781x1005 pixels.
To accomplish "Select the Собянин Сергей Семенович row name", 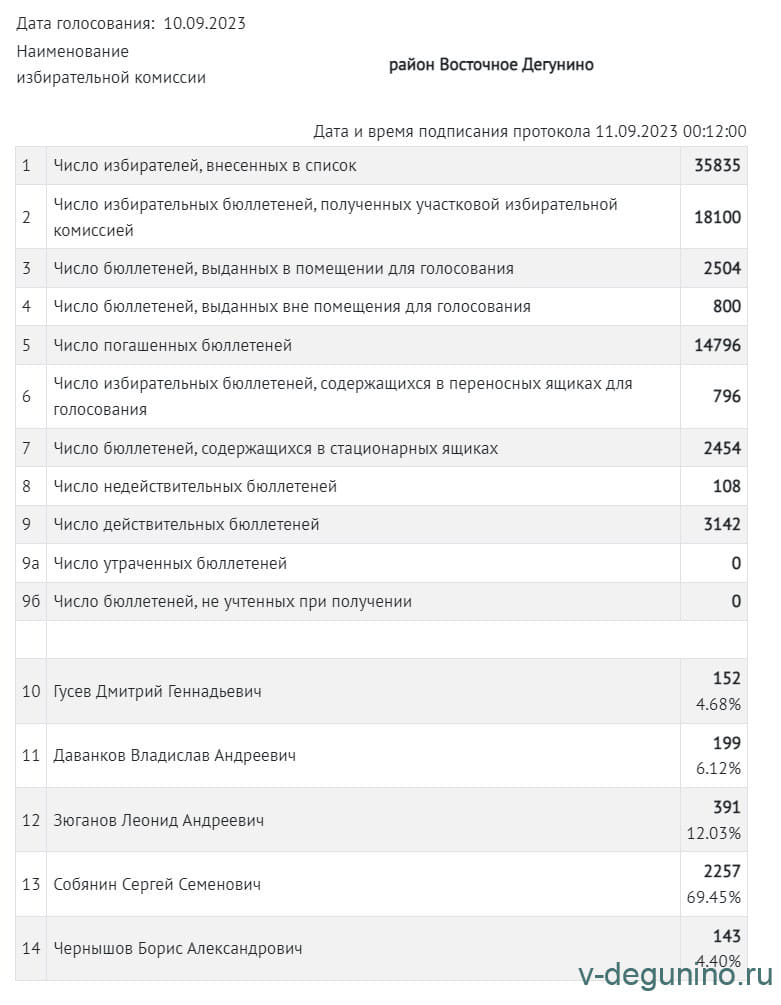I will [157, 884].
